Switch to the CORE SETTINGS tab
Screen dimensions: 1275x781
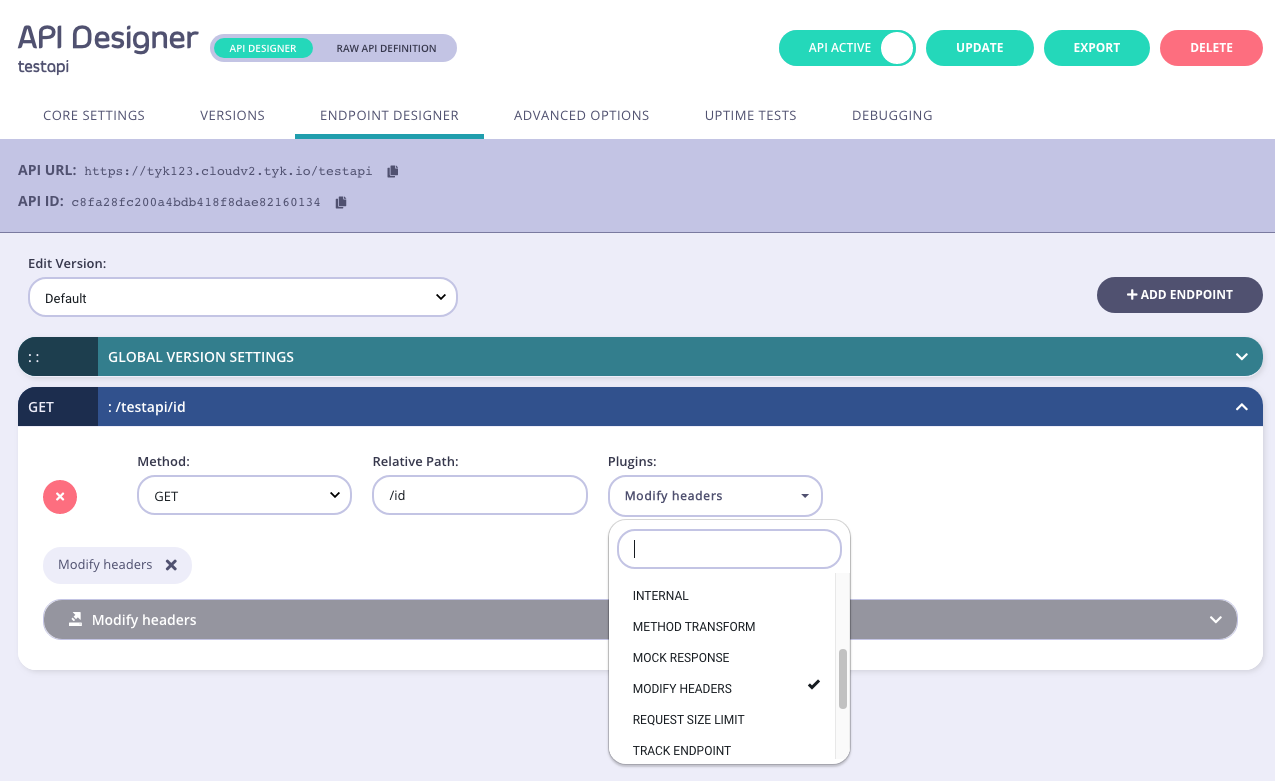[x=93, y=115]
